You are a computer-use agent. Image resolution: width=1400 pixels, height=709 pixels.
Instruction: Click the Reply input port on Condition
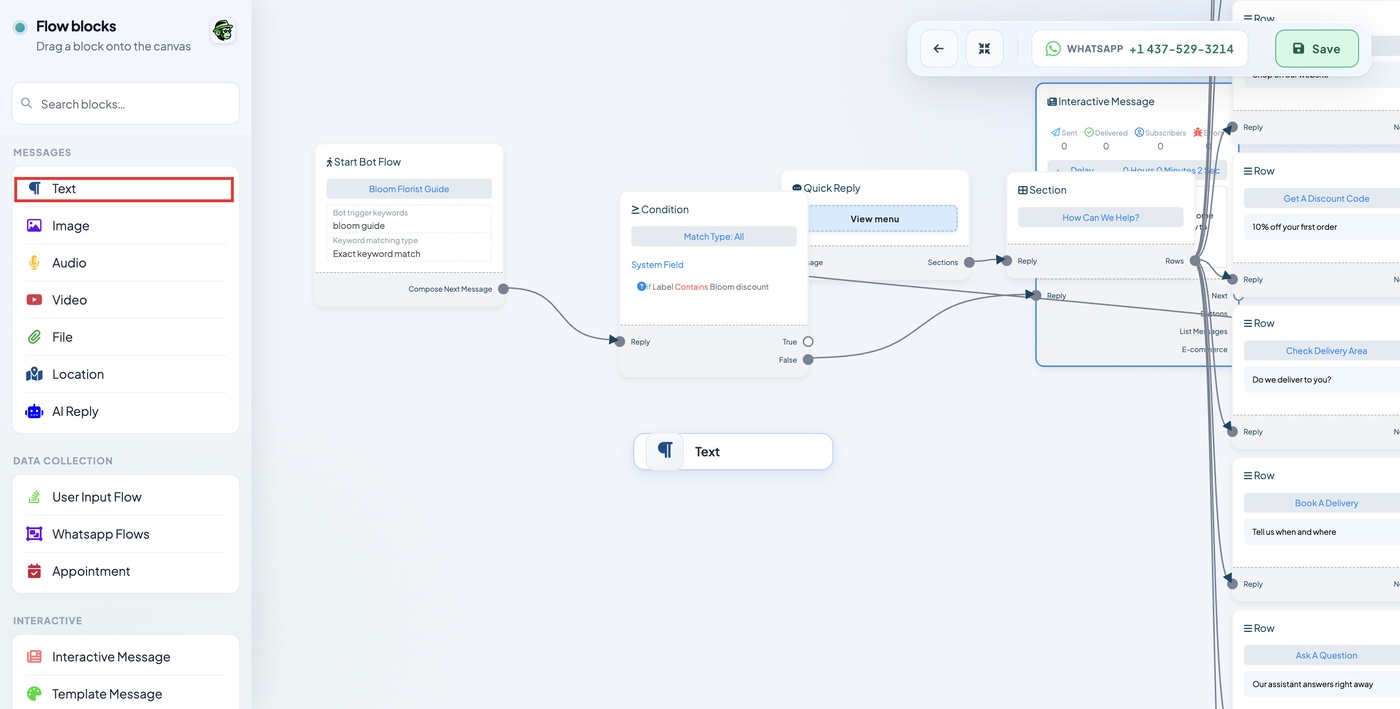click(x=620, y=342)
